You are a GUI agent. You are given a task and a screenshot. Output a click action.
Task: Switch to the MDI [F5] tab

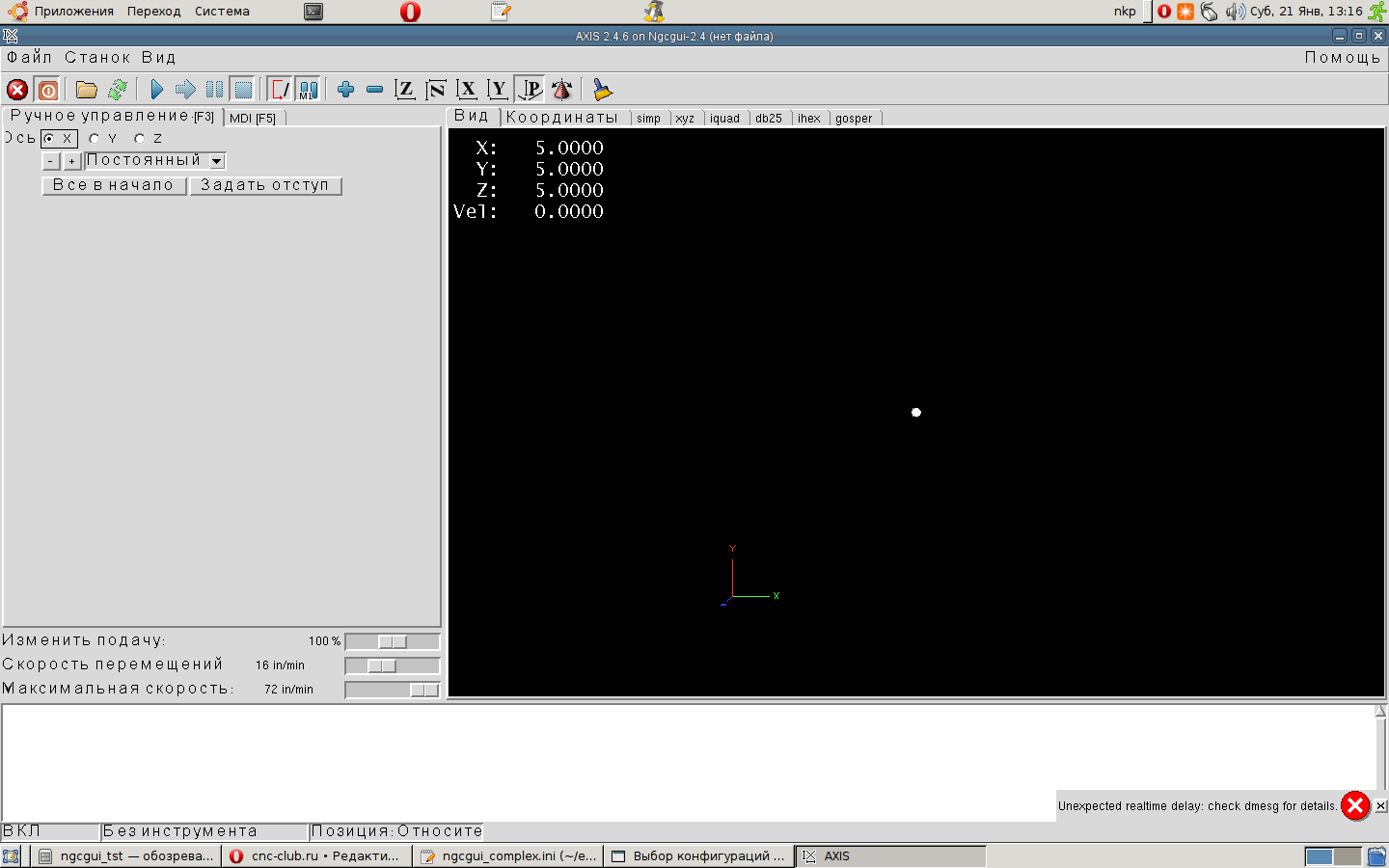(253, 119)
